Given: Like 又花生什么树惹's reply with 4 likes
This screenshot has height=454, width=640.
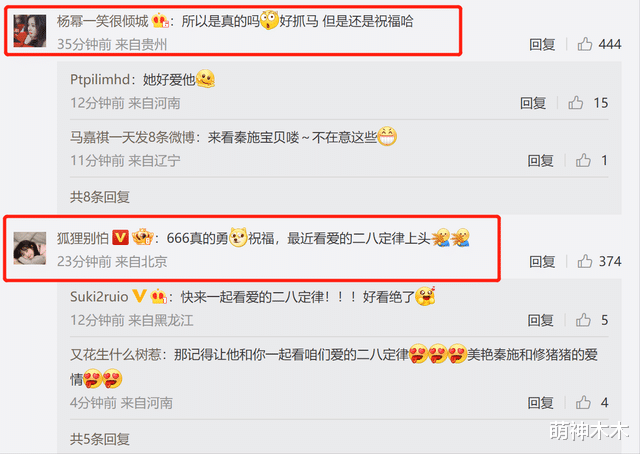Looking at the screenshot, I should (583, 403).
